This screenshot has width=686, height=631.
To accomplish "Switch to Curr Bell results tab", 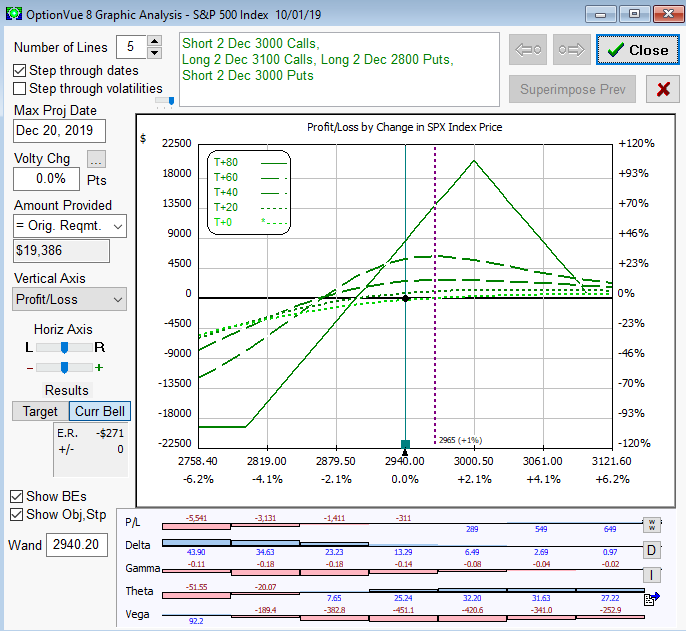I will [100, 412].
